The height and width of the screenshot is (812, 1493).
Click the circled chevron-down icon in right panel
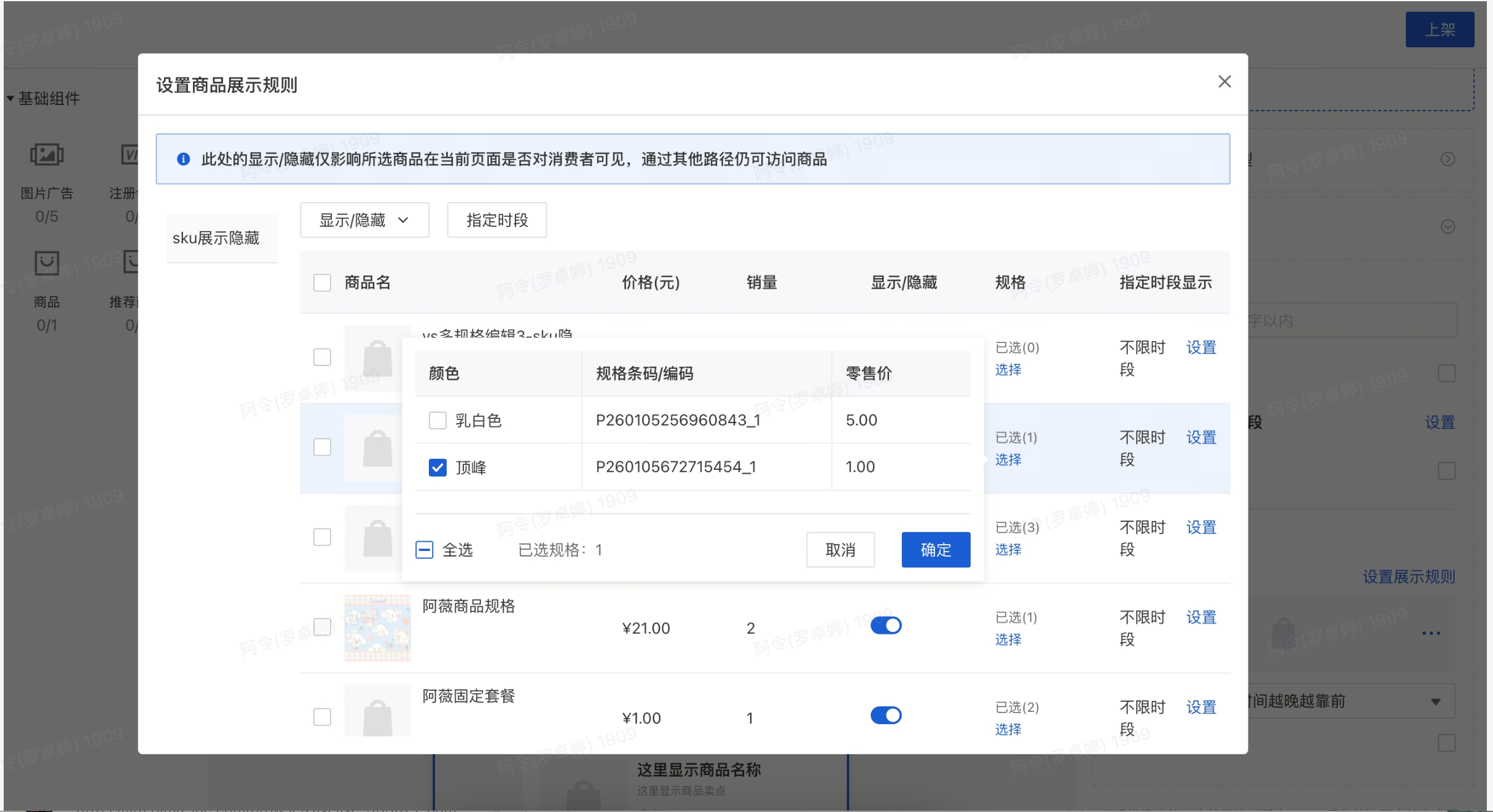click(x=1448, y=227)
